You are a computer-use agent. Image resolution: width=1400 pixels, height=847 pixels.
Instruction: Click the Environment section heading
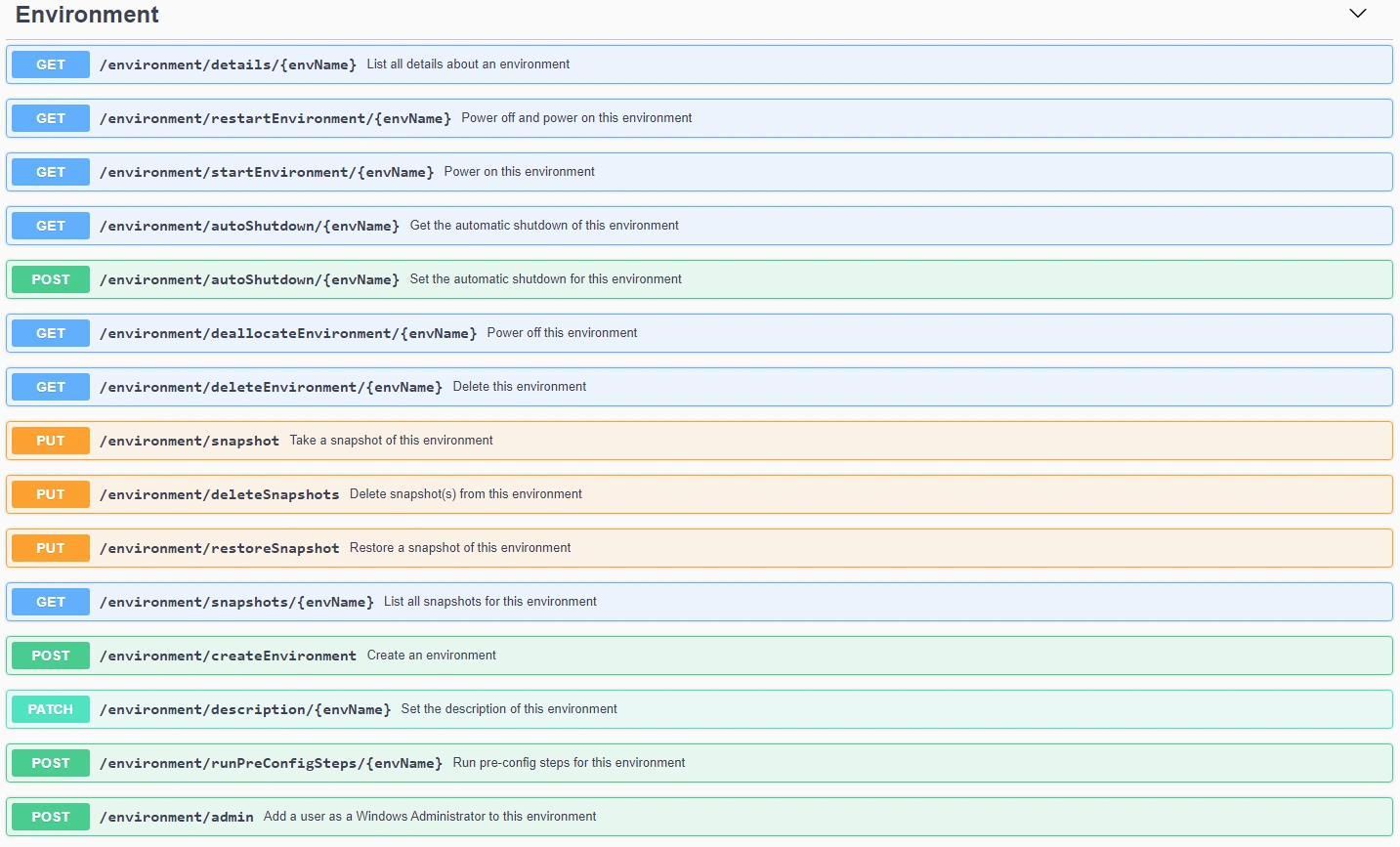tap(87, 15)
